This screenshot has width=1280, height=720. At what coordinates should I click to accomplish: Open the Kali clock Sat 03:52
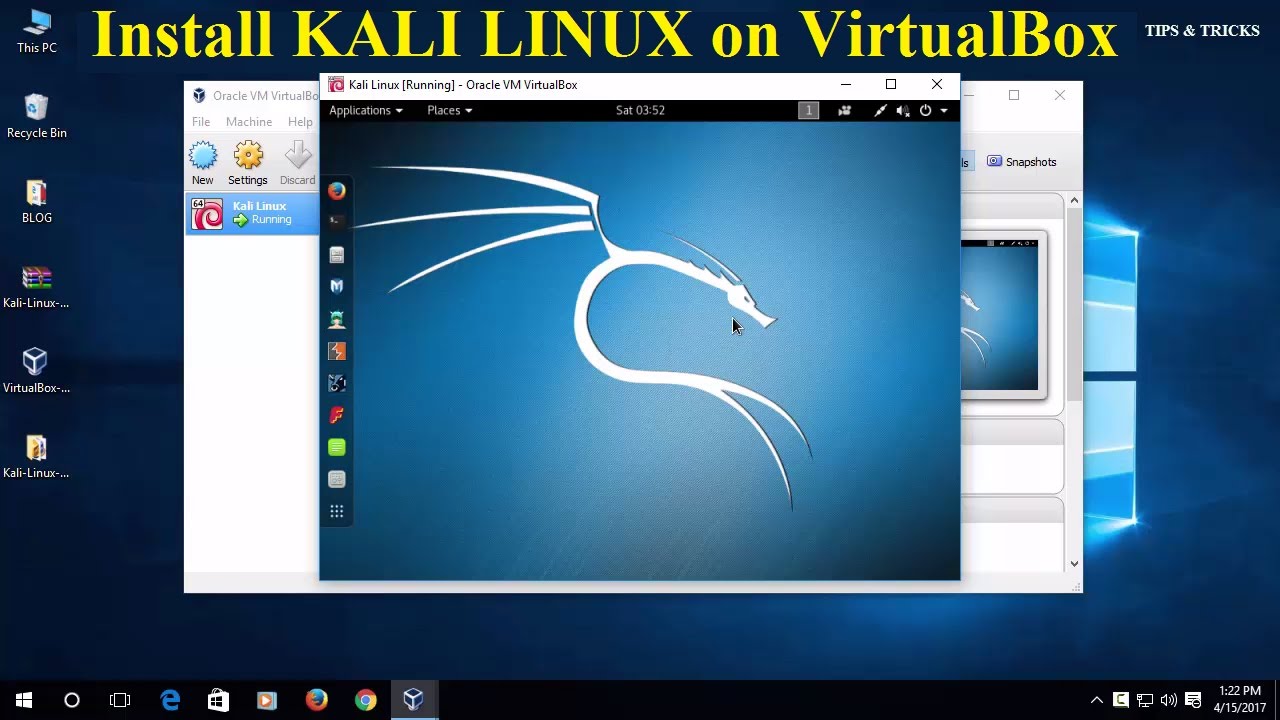pos(640,110)
